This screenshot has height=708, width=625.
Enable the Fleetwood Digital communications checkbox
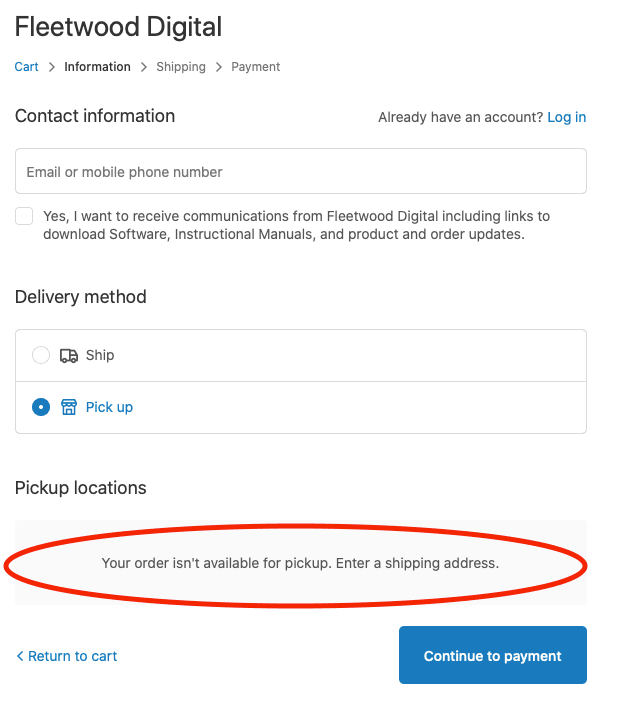coord(25,216)
